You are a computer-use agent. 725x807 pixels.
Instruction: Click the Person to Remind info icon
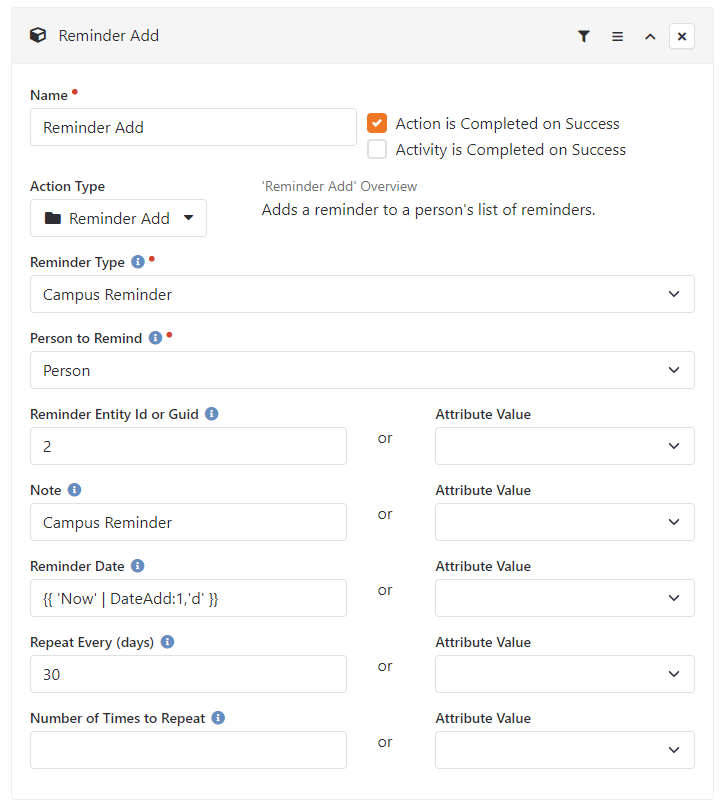click(155, 338)
